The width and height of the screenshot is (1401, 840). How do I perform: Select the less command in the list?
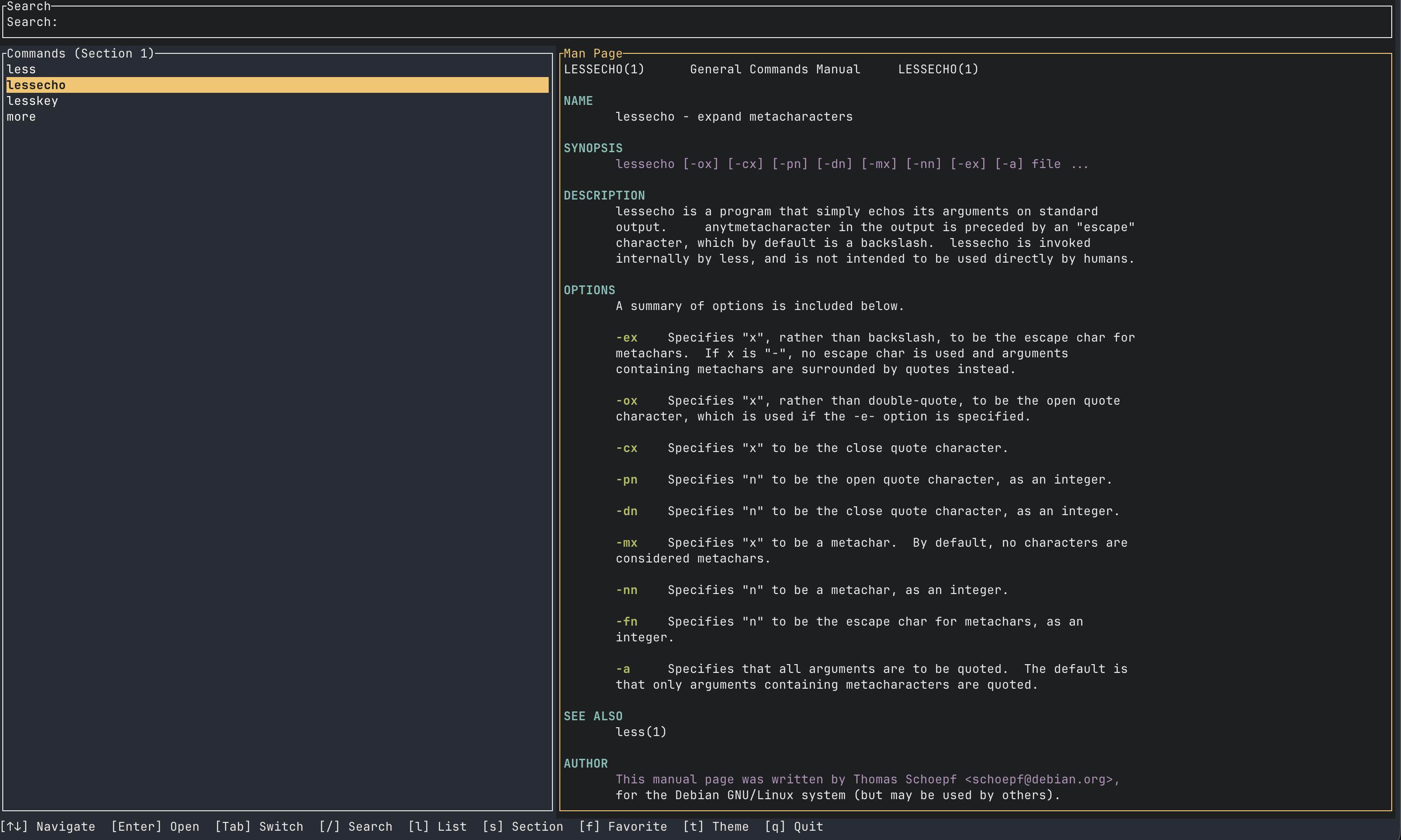click(21, 69)
